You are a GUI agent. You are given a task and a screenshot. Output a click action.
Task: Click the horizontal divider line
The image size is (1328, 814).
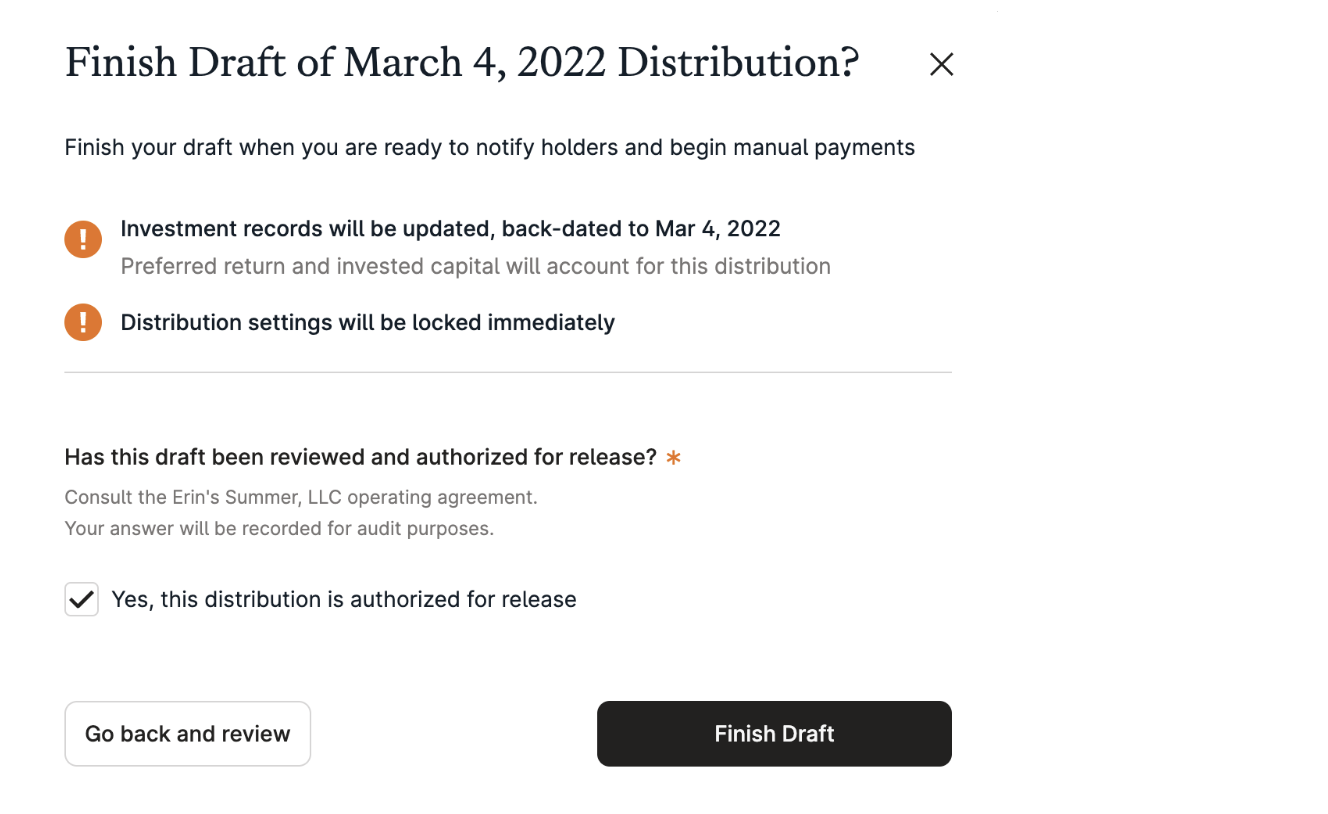508,372
